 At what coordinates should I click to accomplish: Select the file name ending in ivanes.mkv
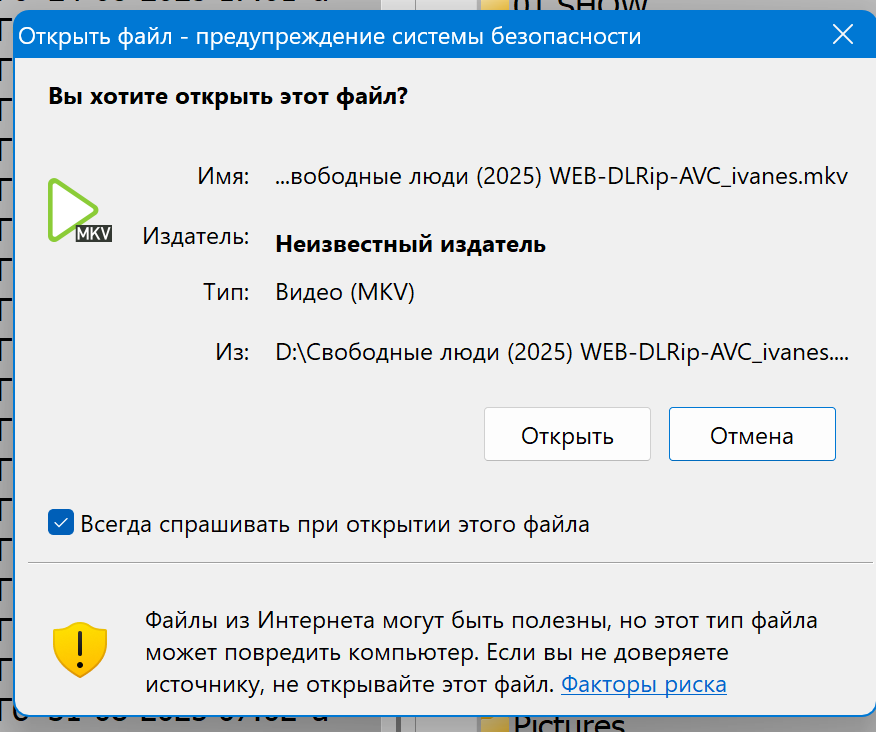(561, 177)
